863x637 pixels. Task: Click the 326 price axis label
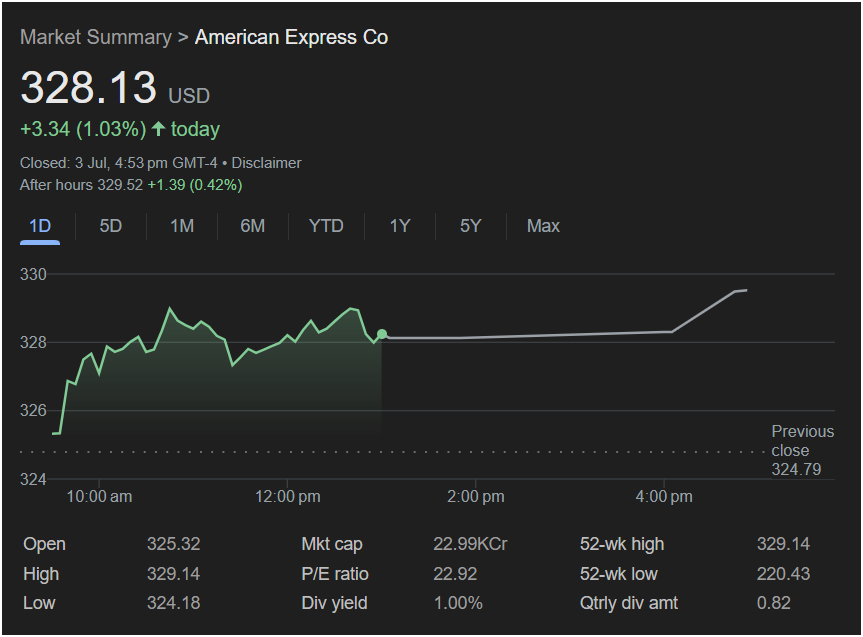(34, 411)
